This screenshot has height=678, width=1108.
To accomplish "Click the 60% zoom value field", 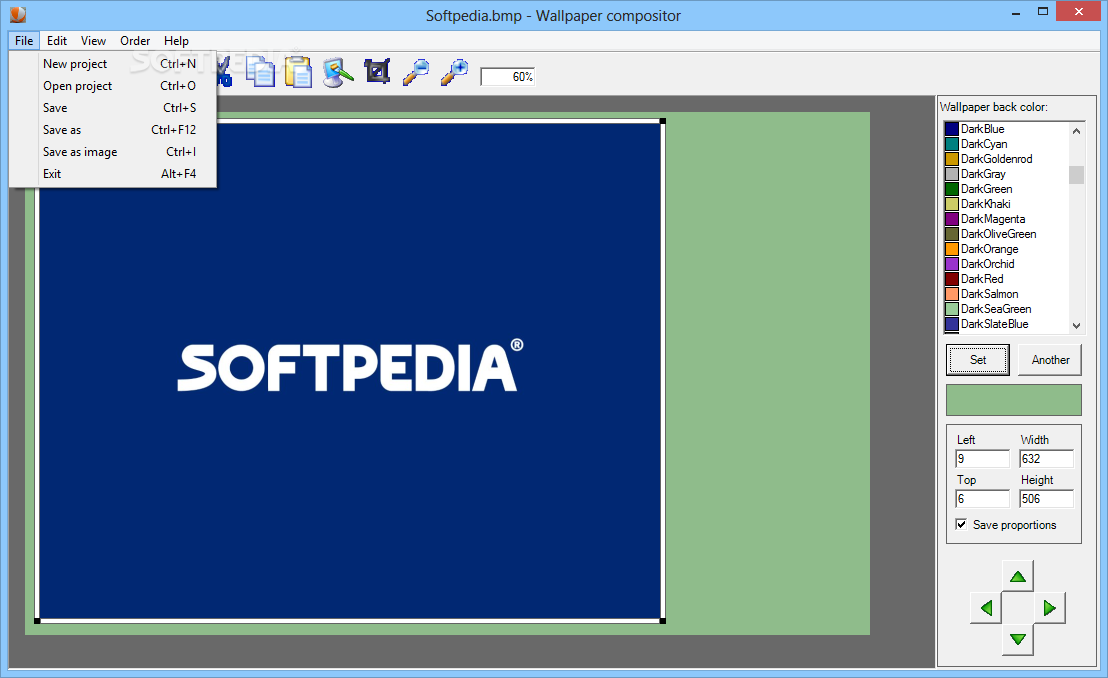I will pos(507,76).
